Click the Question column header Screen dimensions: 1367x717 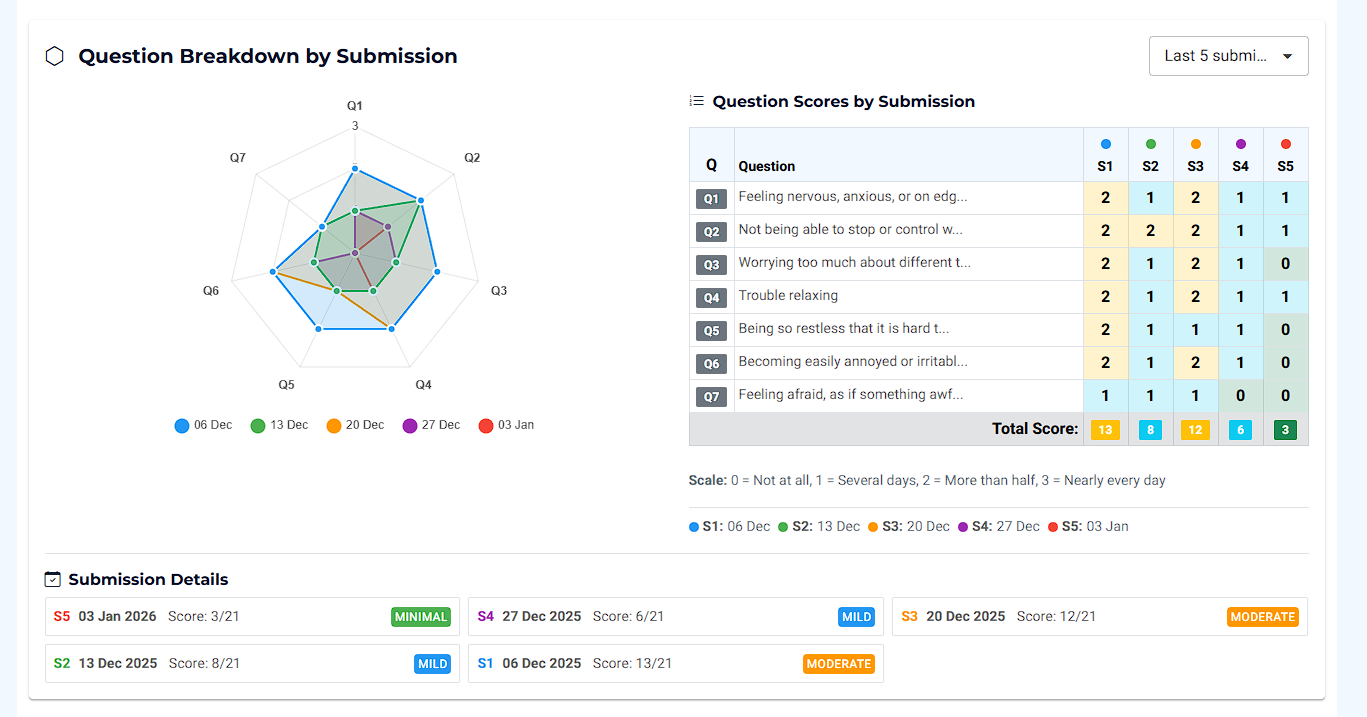click(x=767, y=166)
